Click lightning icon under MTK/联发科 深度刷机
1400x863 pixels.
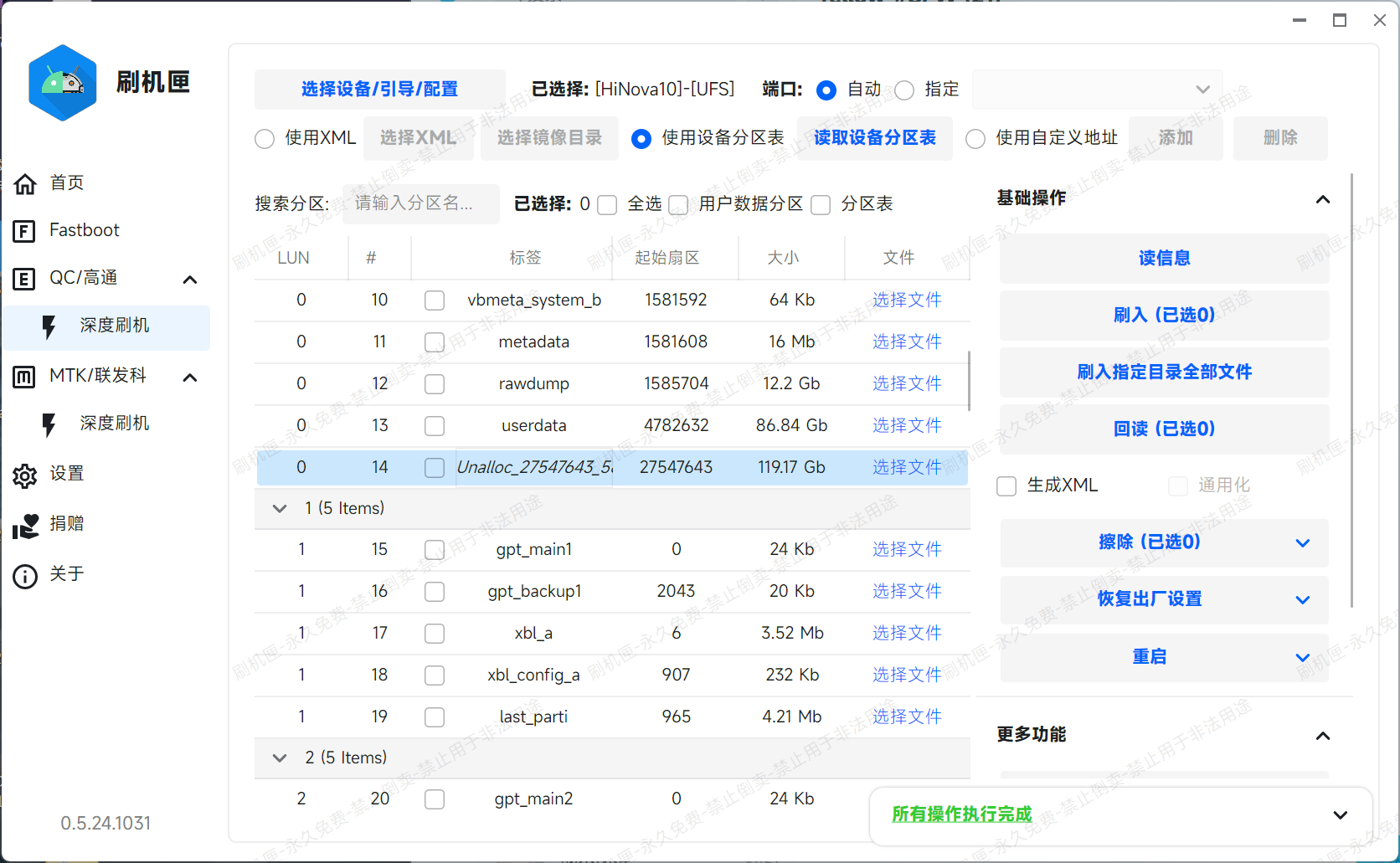[x=49, y=425]
